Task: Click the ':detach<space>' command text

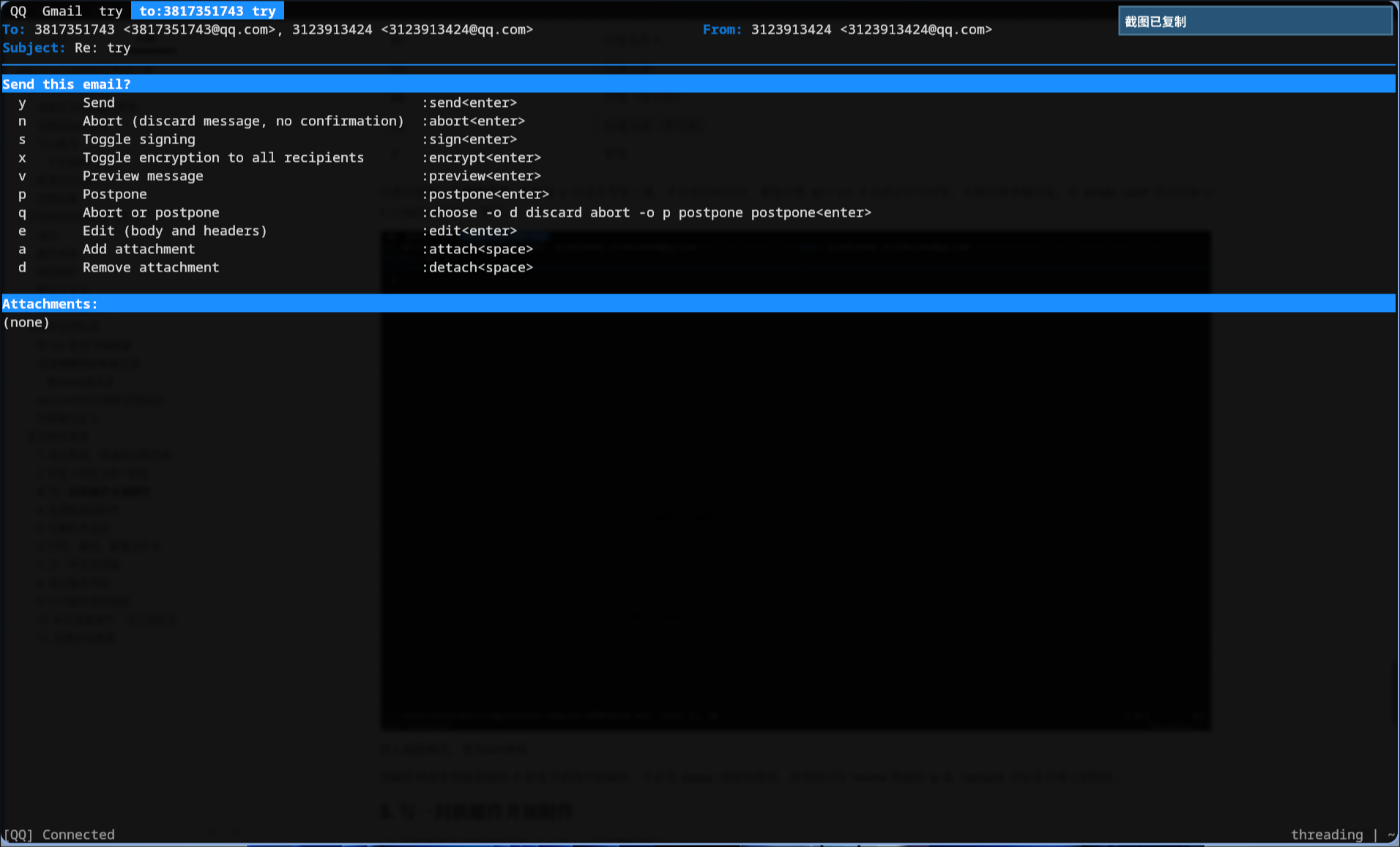Action: click(x=477, y=267)
